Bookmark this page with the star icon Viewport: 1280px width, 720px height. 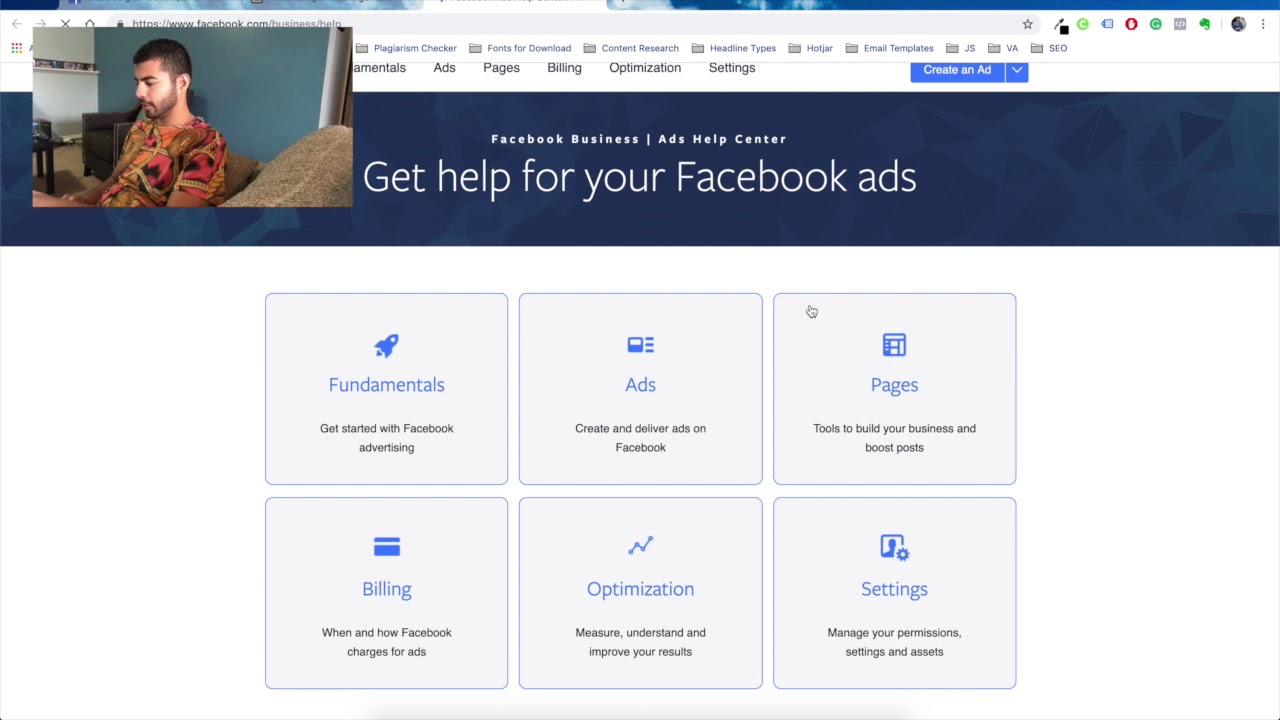click(x=1027, y=24)
